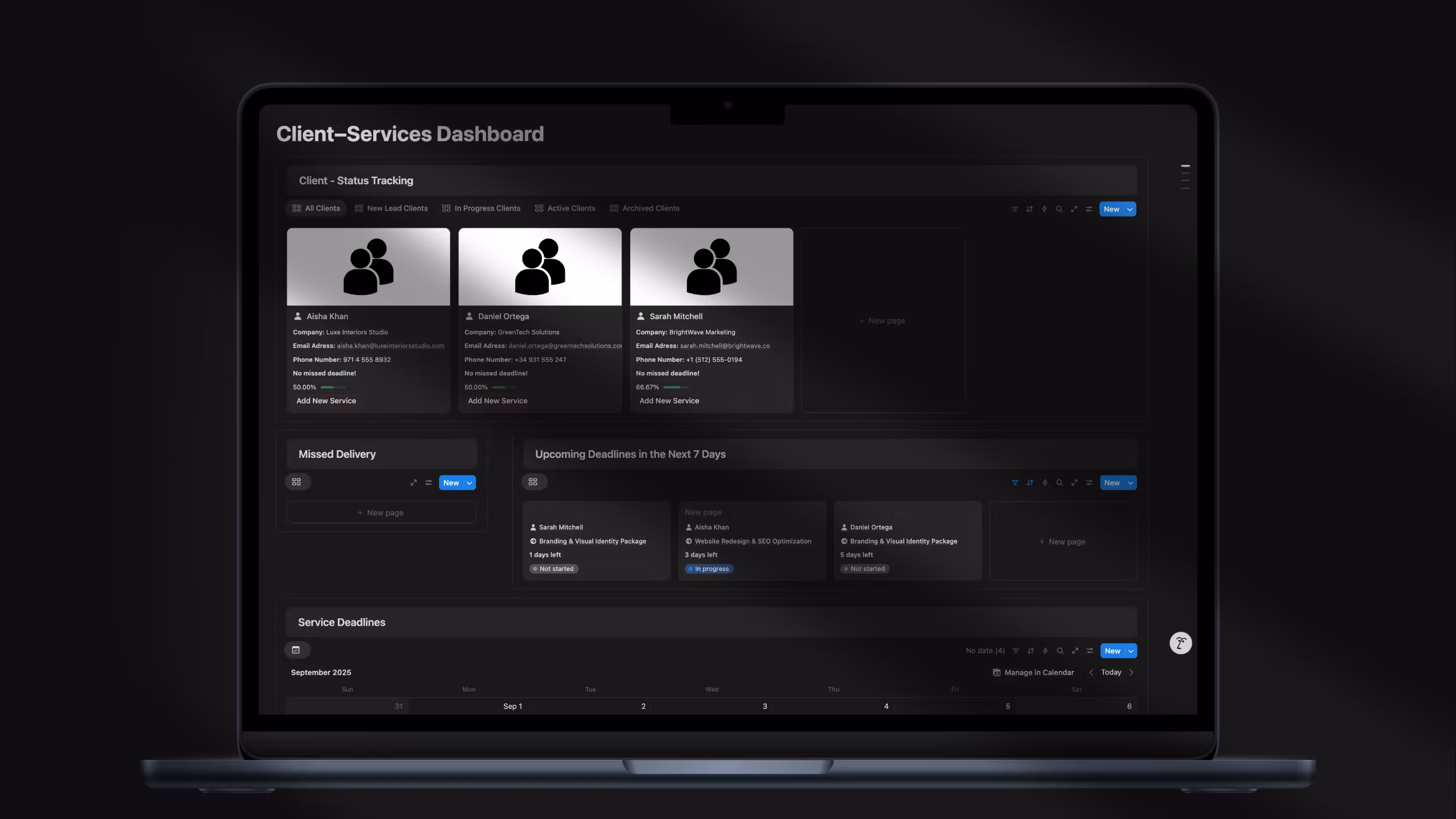Open view settings sliders in Upcoming Deadlines
The width and height of the screenshot is (1456, 819).
(1089, 483)
